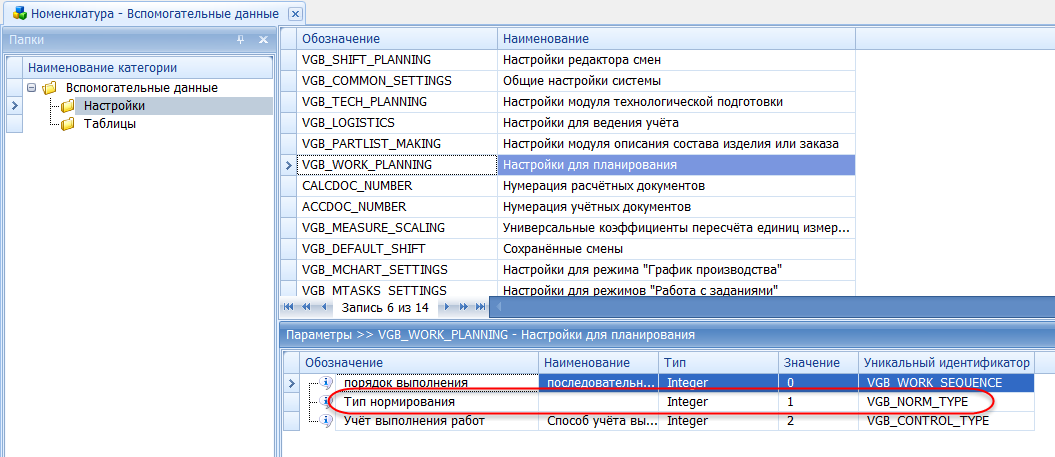Viewport: 1055px width, 457px height.
Task: Collapse the Вспомогательные данные tree node
Action: pos(32,88)
